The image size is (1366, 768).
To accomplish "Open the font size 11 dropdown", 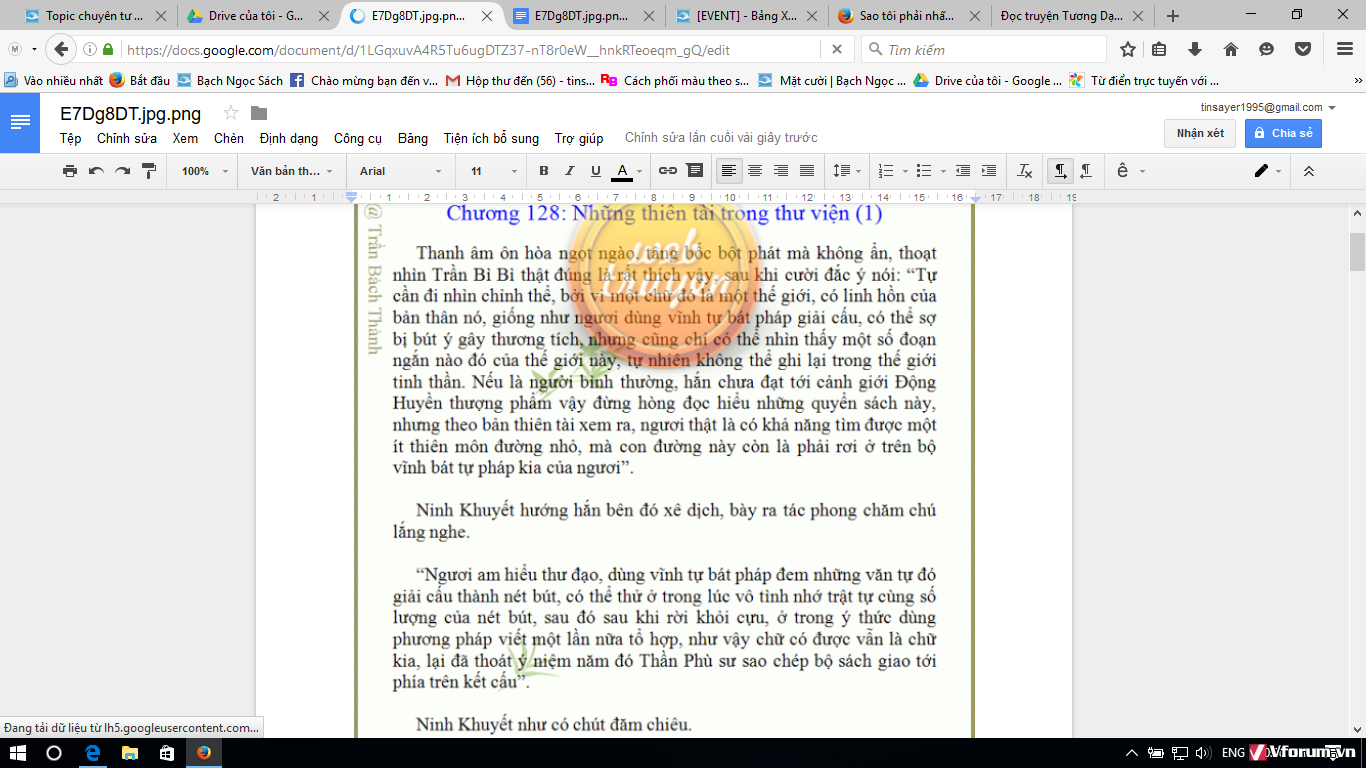I will coord(494,171).
